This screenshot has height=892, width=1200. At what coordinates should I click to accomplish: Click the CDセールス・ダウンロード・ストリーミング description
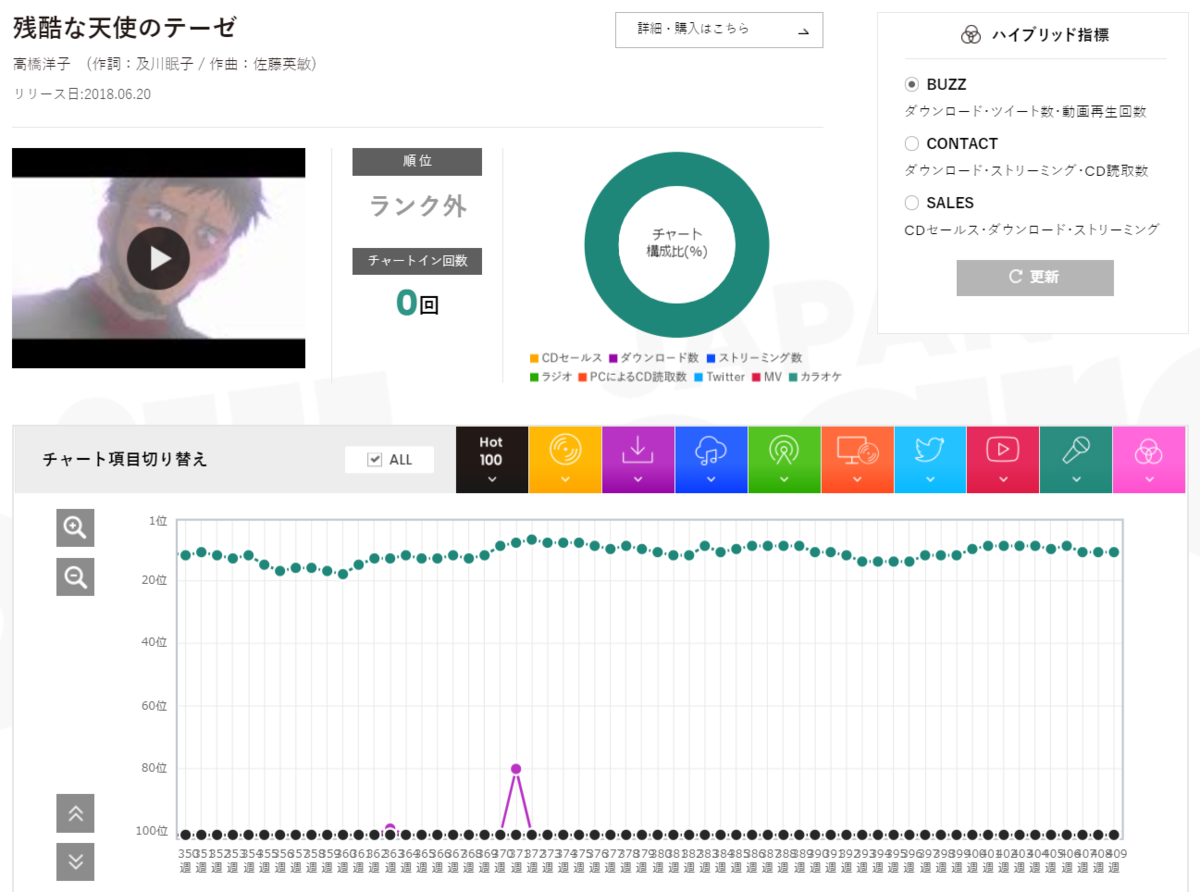[x=1032, y=230]
